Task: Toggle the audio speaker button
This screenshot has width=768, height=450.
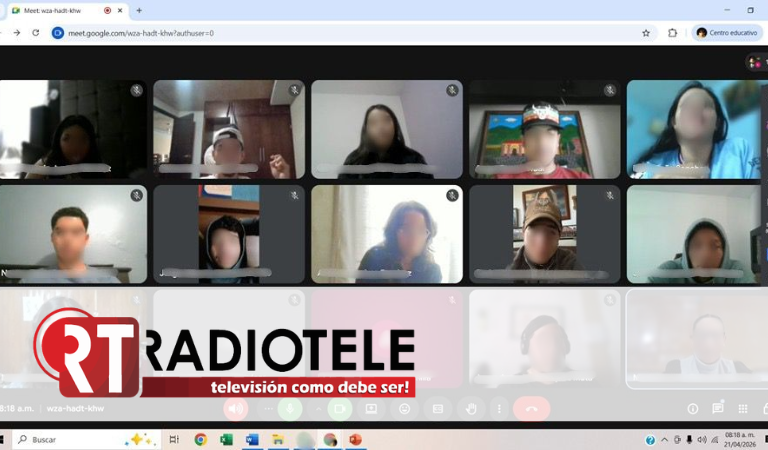Action: (236, 408)
